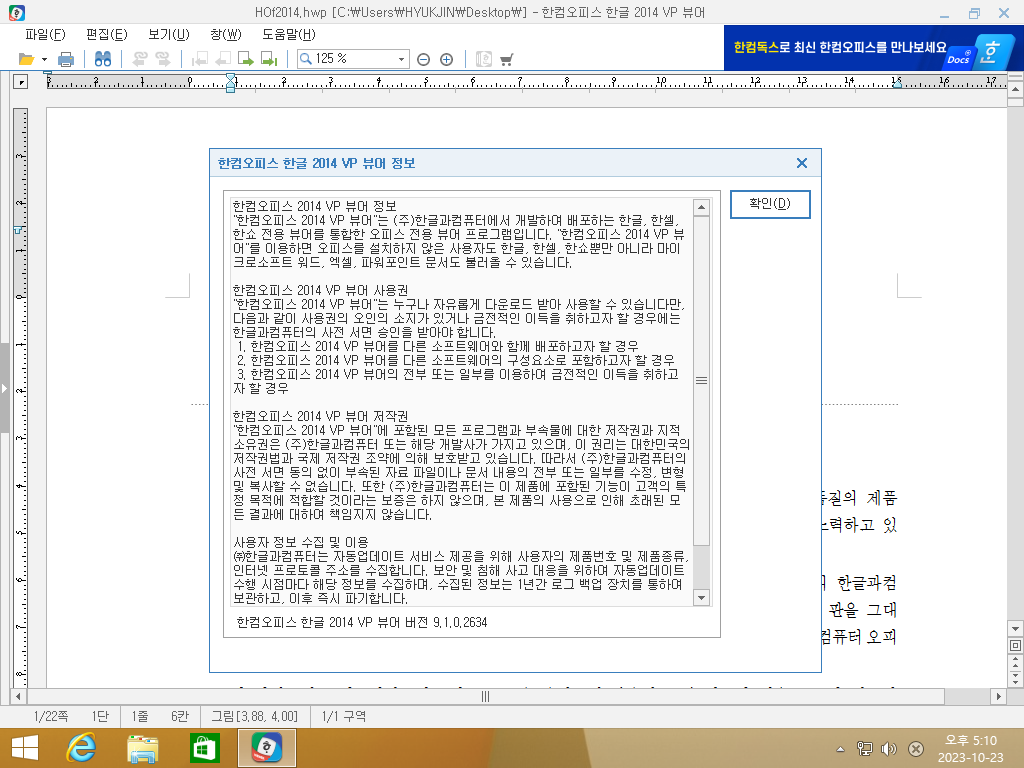Image resolution: width=1024 pixels, height=768 pixels.
Task: Go to the next page icon
Action: [x=246, y=59]
